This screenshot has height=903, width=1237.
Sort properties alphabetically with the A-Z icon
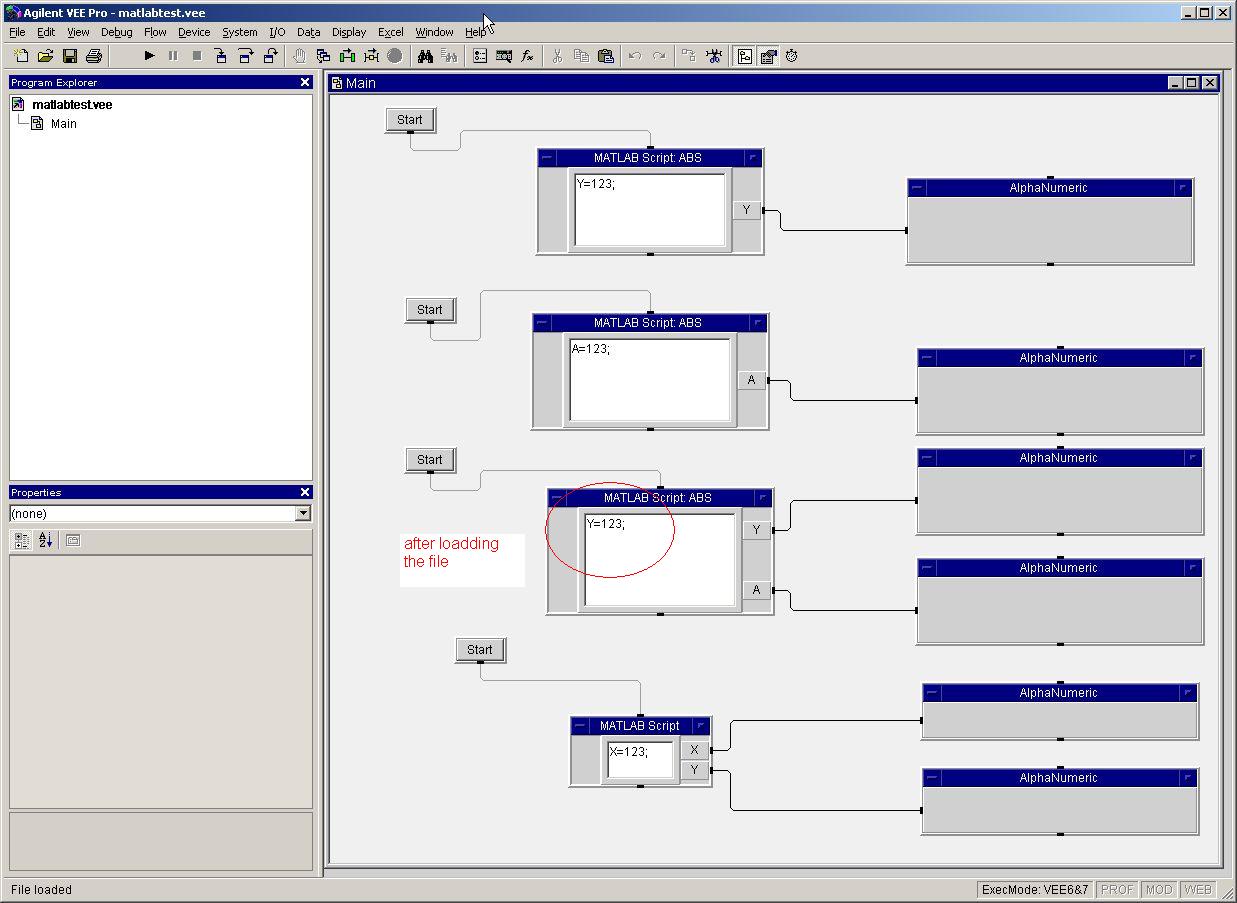[46, 540]
